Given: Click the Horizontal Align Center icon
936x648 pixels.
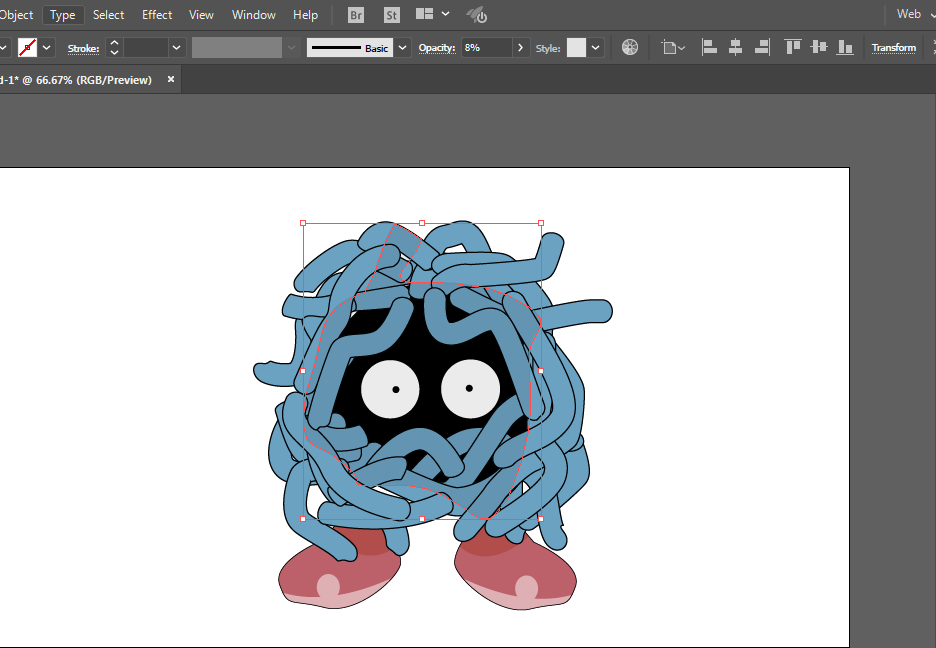Looking at the screenshot, I should (735, 47).
